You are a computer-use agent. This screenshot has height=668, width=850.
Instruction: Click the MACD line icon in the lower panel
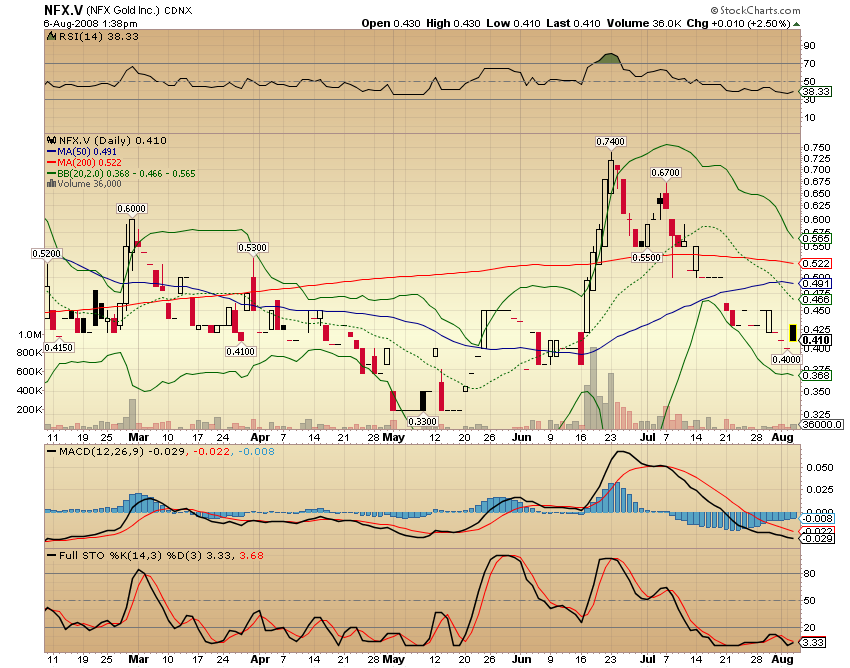point(52,453)
